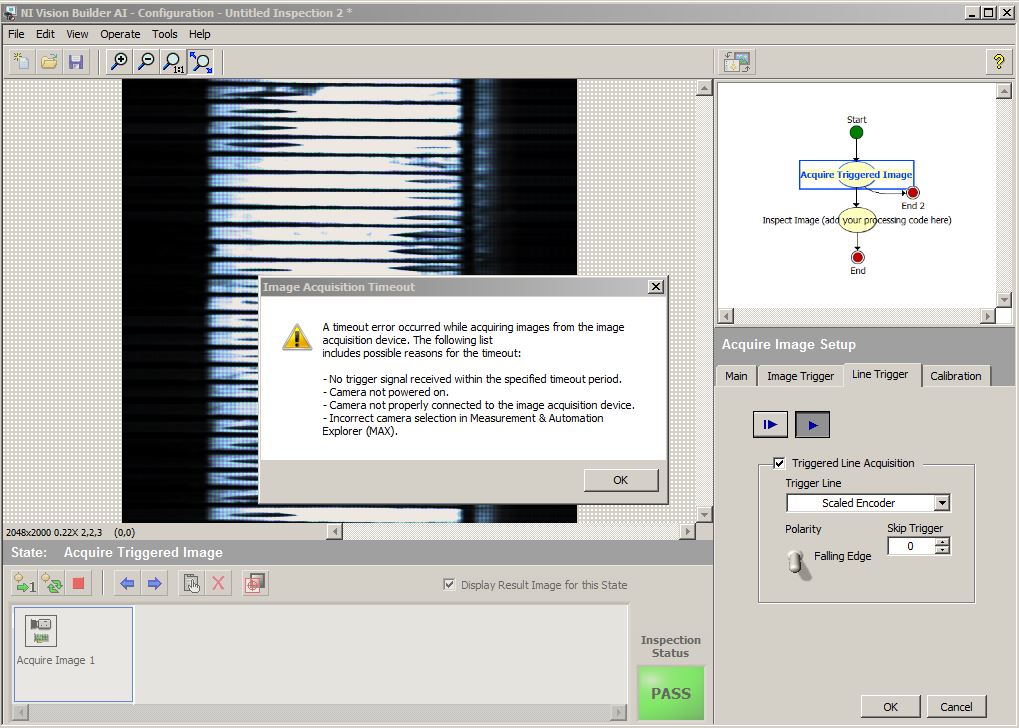Open the View menu

(x=77, y=34)
